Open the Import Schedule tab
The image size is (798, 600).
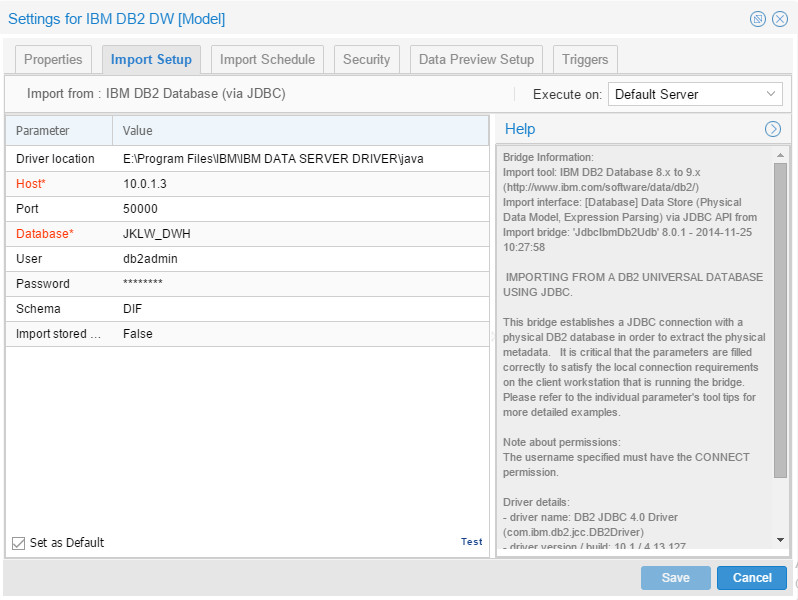tap(267, 60)
